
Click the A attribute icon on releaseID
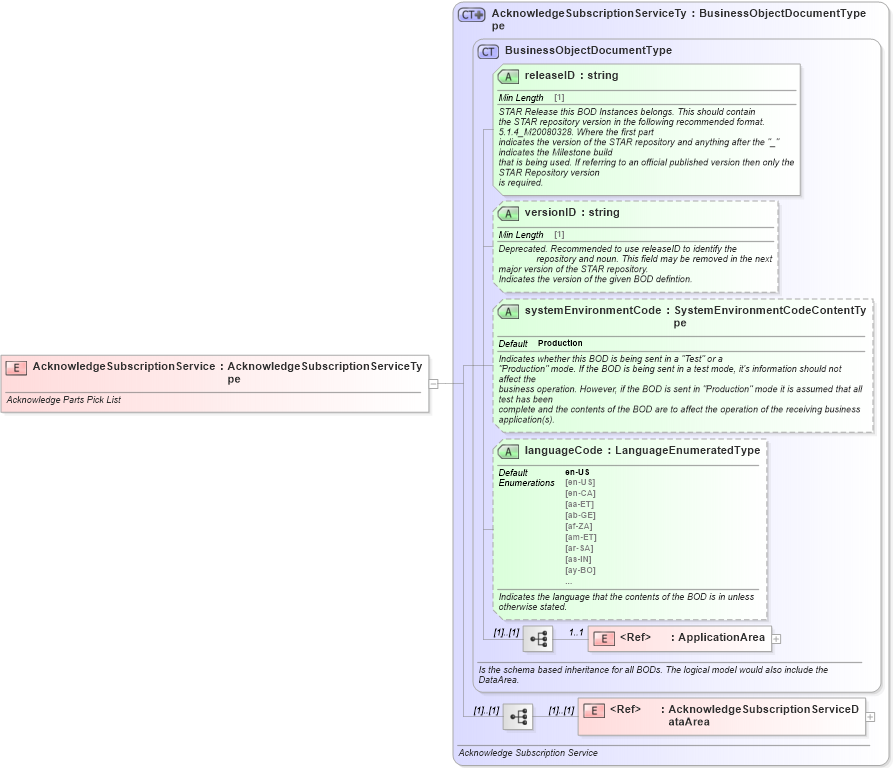[507, 75]
